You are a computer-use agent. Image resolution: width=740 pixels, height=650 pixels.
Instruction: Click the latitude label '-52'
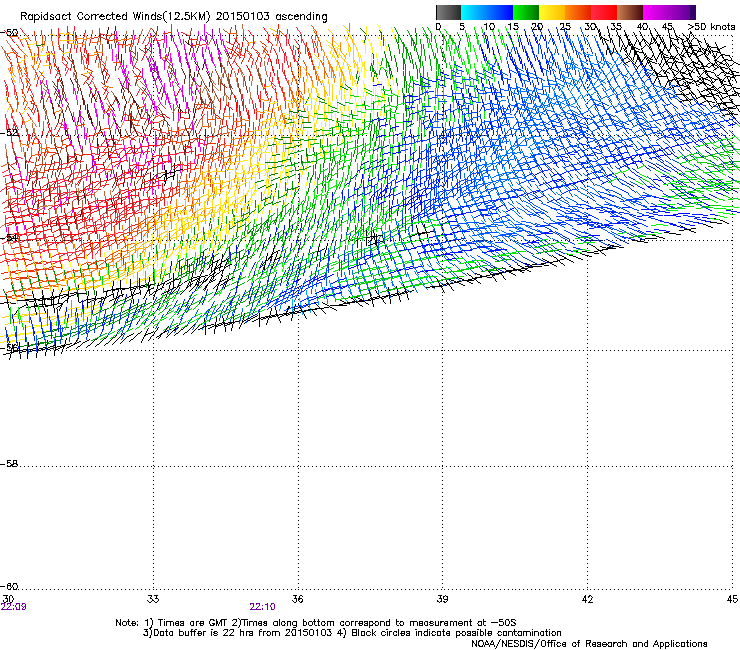[9, 133]
